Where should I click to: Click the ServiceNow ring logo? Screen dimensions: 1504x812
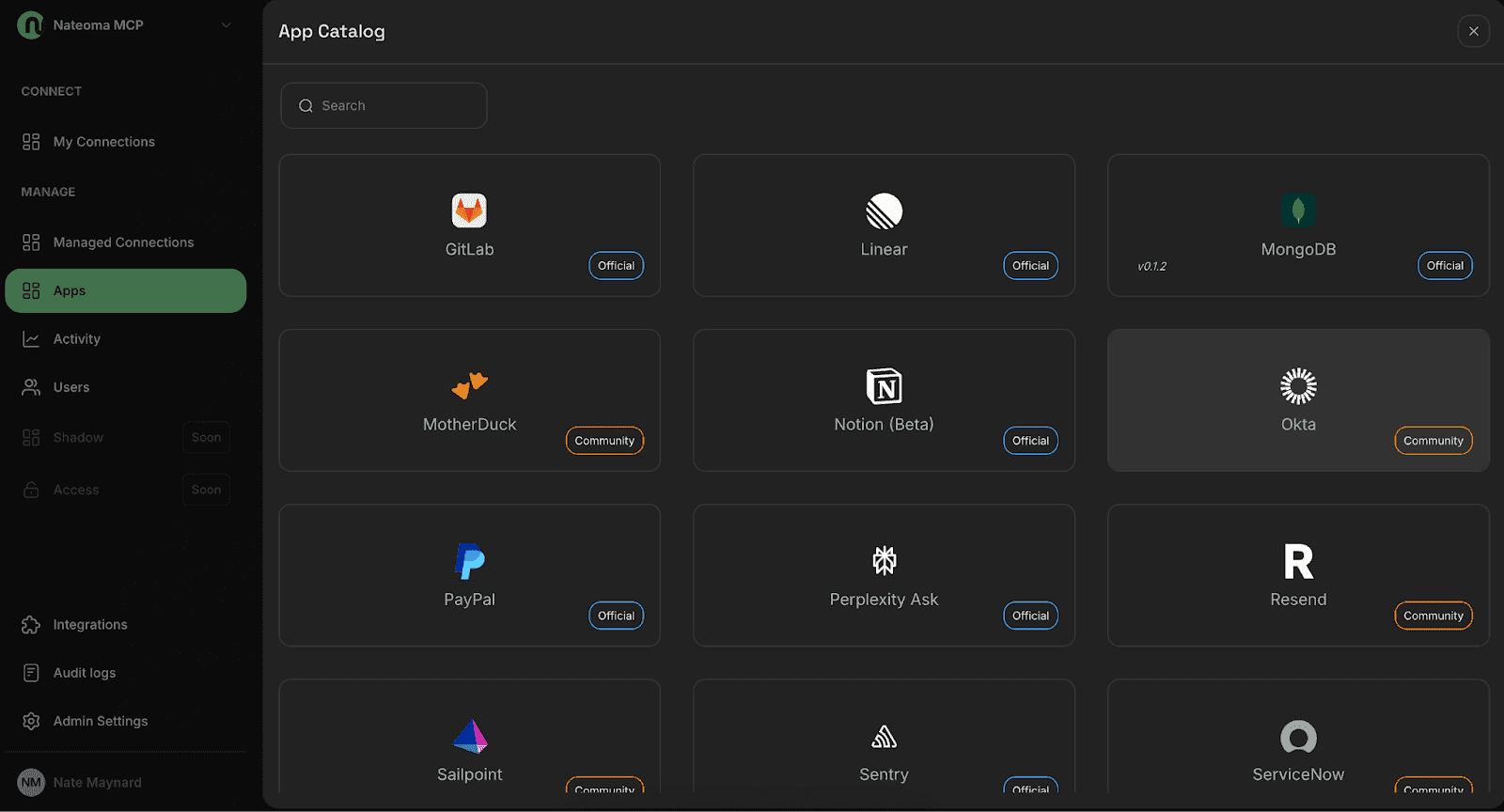[1298, 737]
